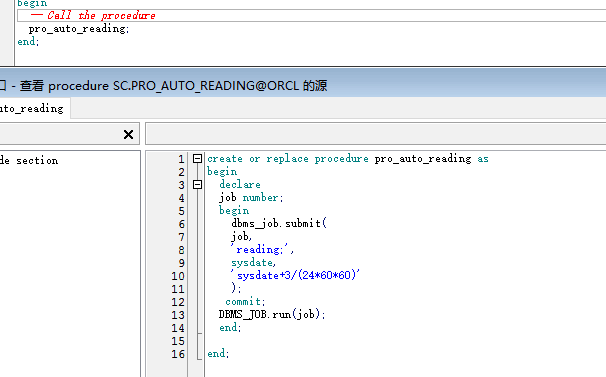Click 'DBMS_JOB.run(job);' on line 13
Image resolution: width=606 pixels, height=377 pixels.
coord(272,314)
